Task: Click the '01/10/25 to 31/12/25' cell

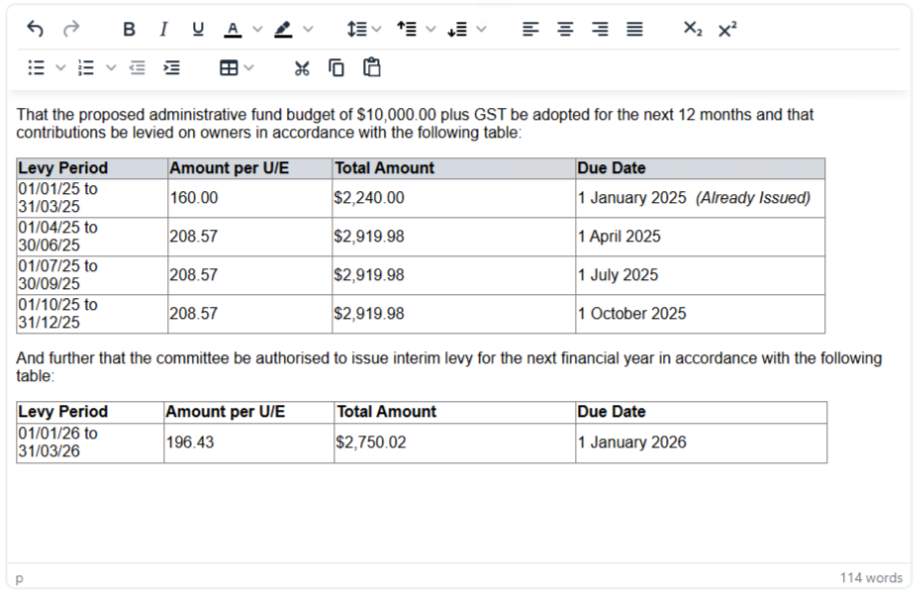Action: 92,313
